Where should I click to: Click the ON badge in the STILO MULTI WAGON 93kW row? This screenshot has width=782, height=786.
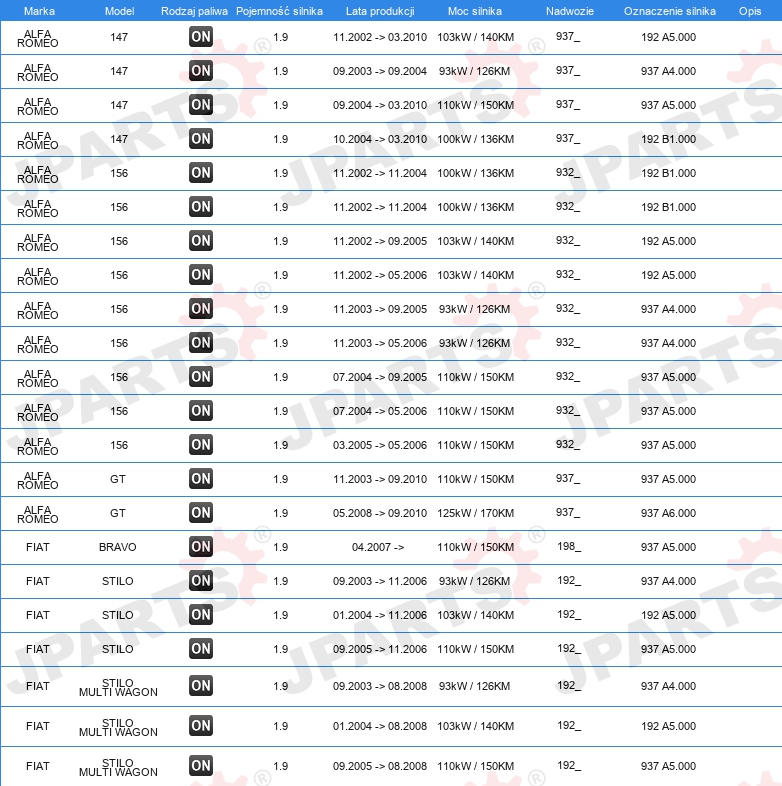(201, 686)
